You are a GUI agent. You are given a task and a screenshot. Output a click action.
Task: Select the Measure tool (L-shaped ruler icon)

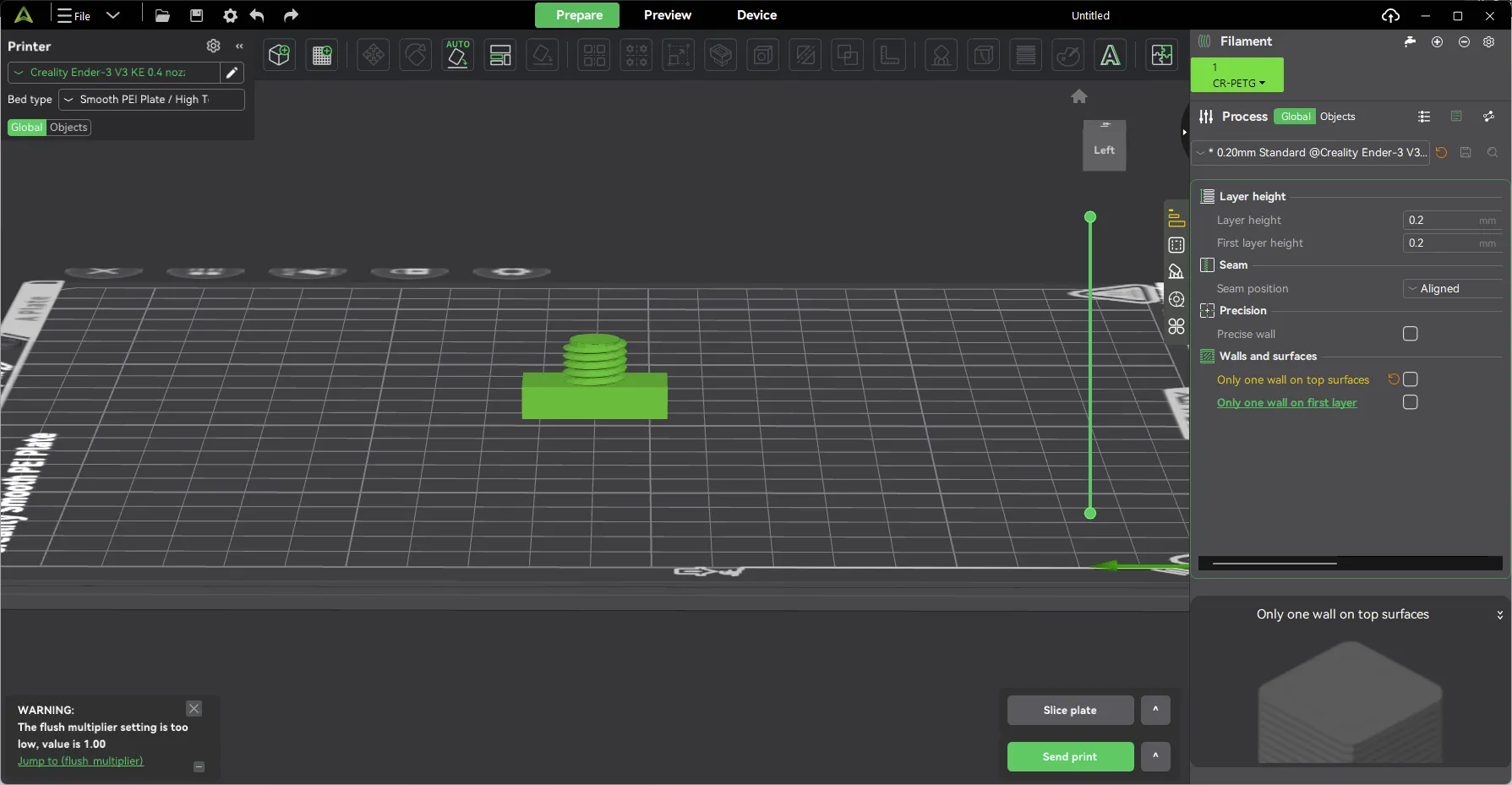coord(890,56)
